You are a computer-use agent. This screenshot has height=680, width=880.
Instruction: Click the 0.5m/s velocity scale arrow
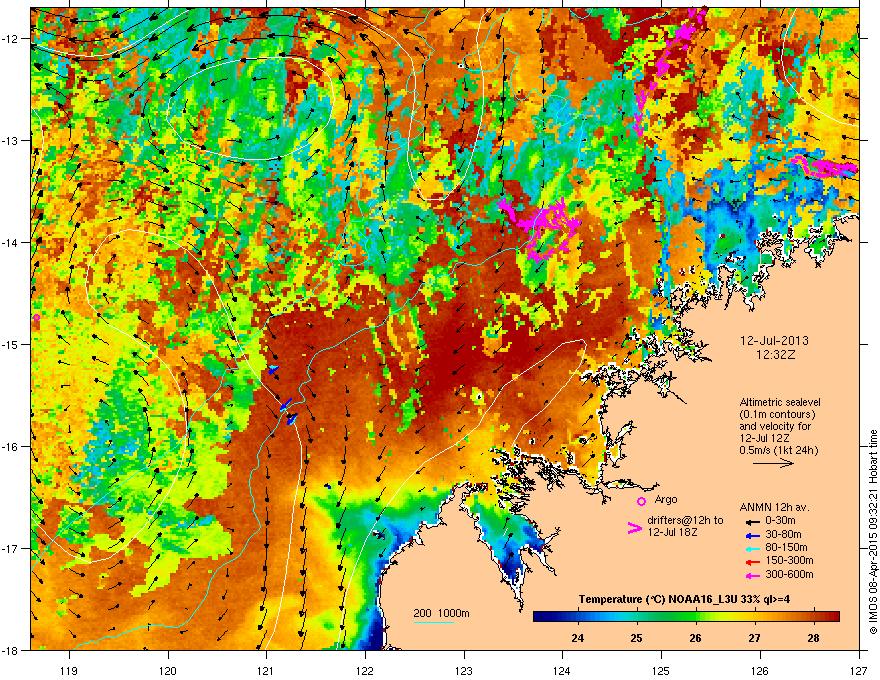coord(773,463)
